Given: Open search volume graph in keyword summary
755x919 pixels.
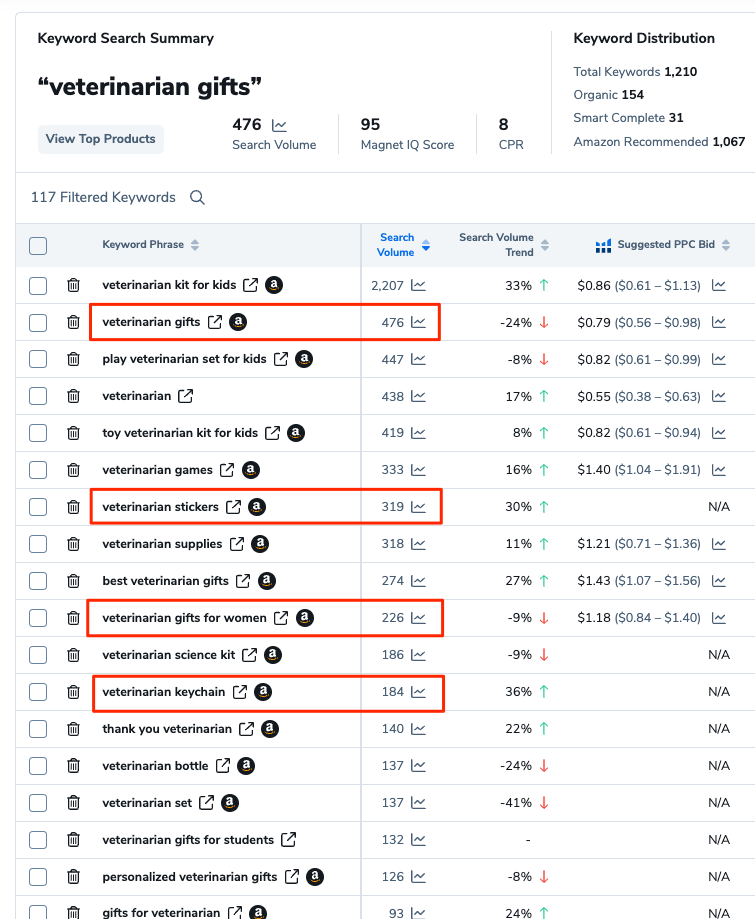Looking at the screenshot, I should pyautogui.click(x=279, y=126).
